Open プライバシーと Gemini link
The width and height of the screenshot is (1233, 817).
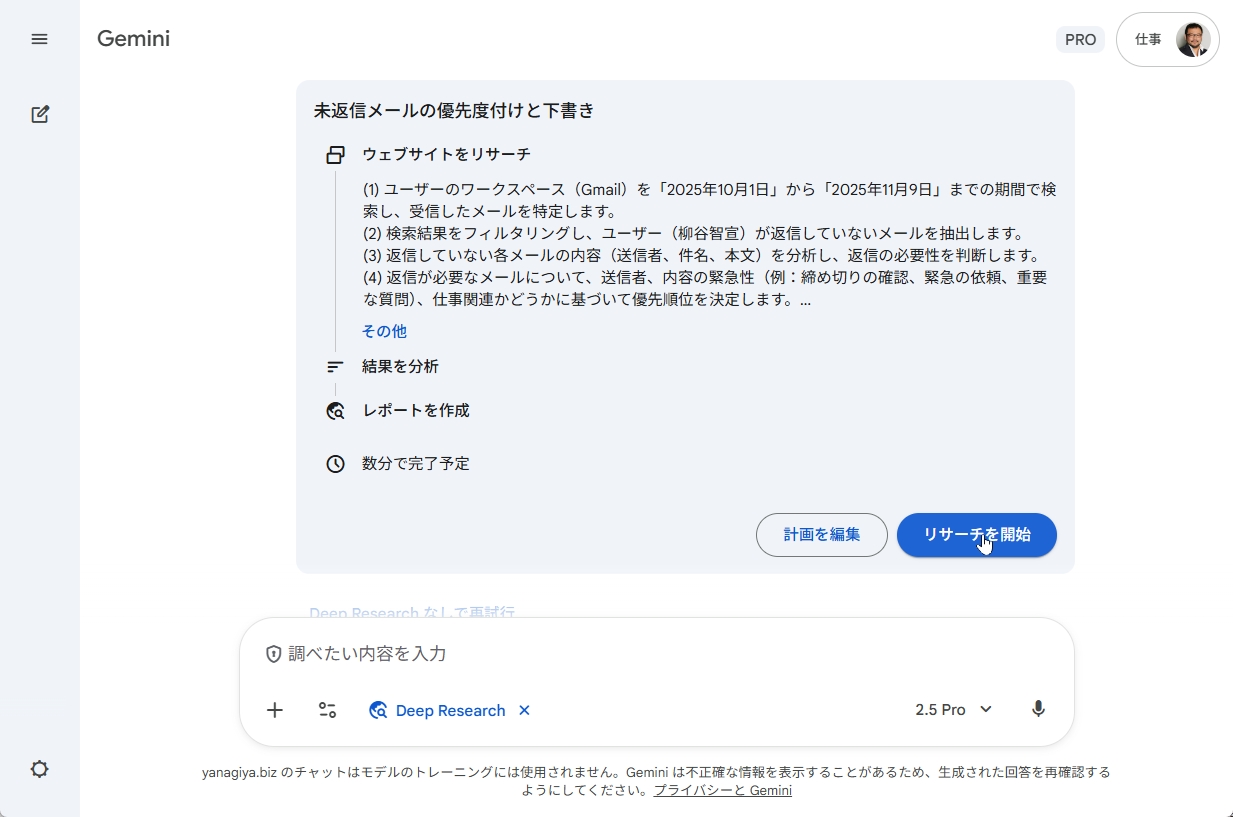tap(723, 790)
